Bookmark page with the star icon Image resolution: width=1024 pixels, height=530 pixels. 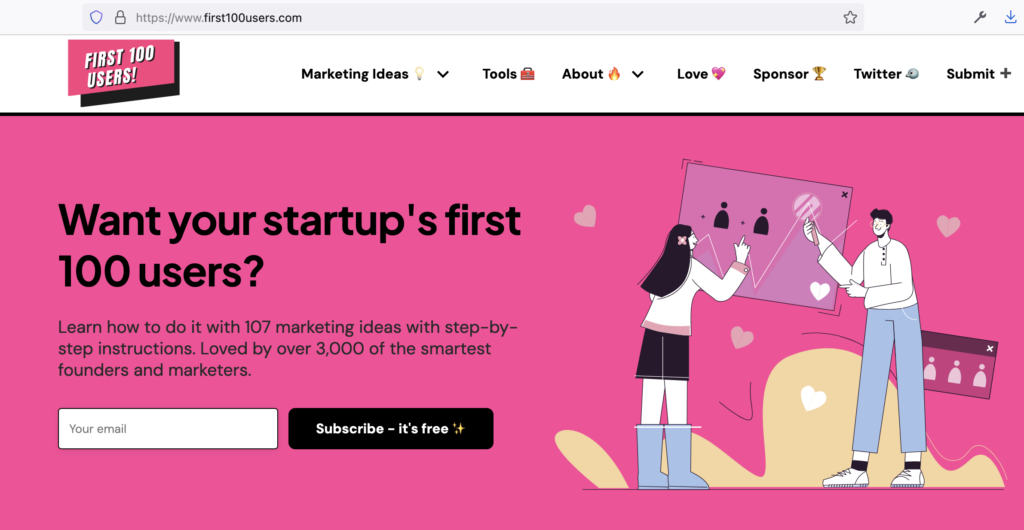click(x=850, y=18)
